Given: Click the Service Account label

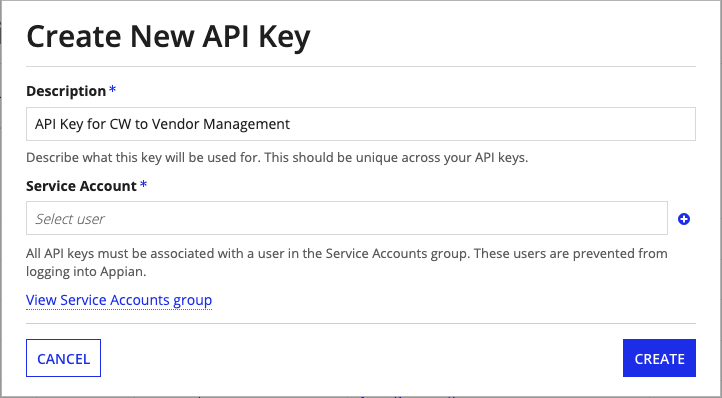Looking at the screenshot, I should [81, 186].
